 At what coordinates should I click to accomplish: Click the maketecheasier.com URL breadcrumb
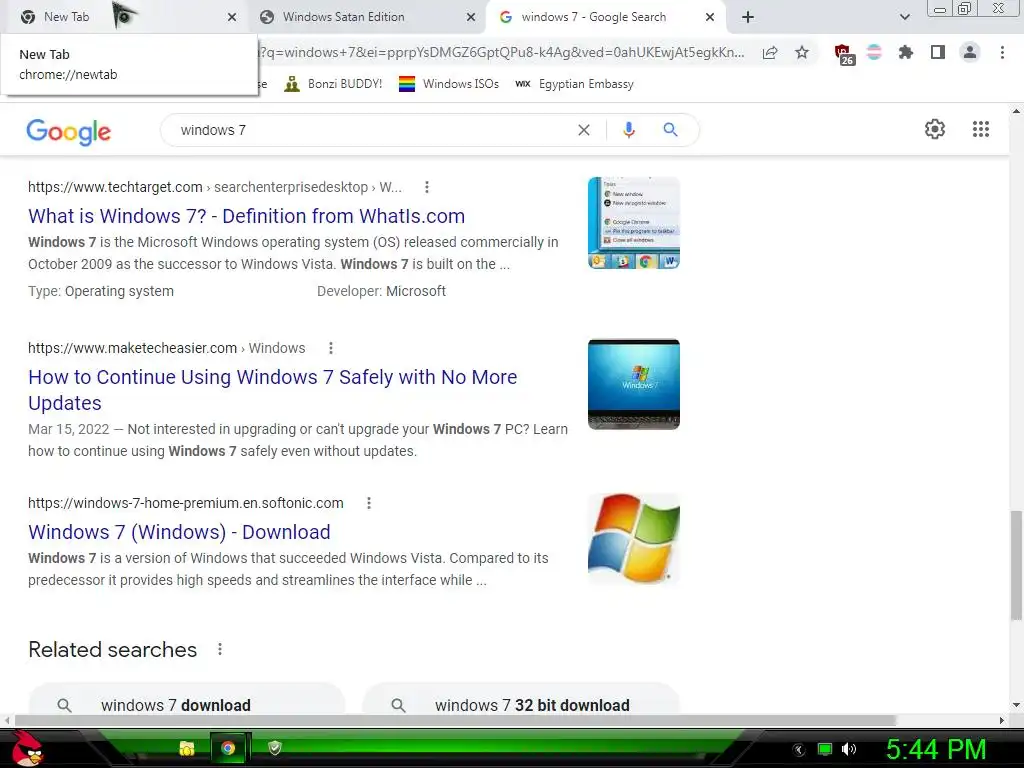[x=167, y=348]
